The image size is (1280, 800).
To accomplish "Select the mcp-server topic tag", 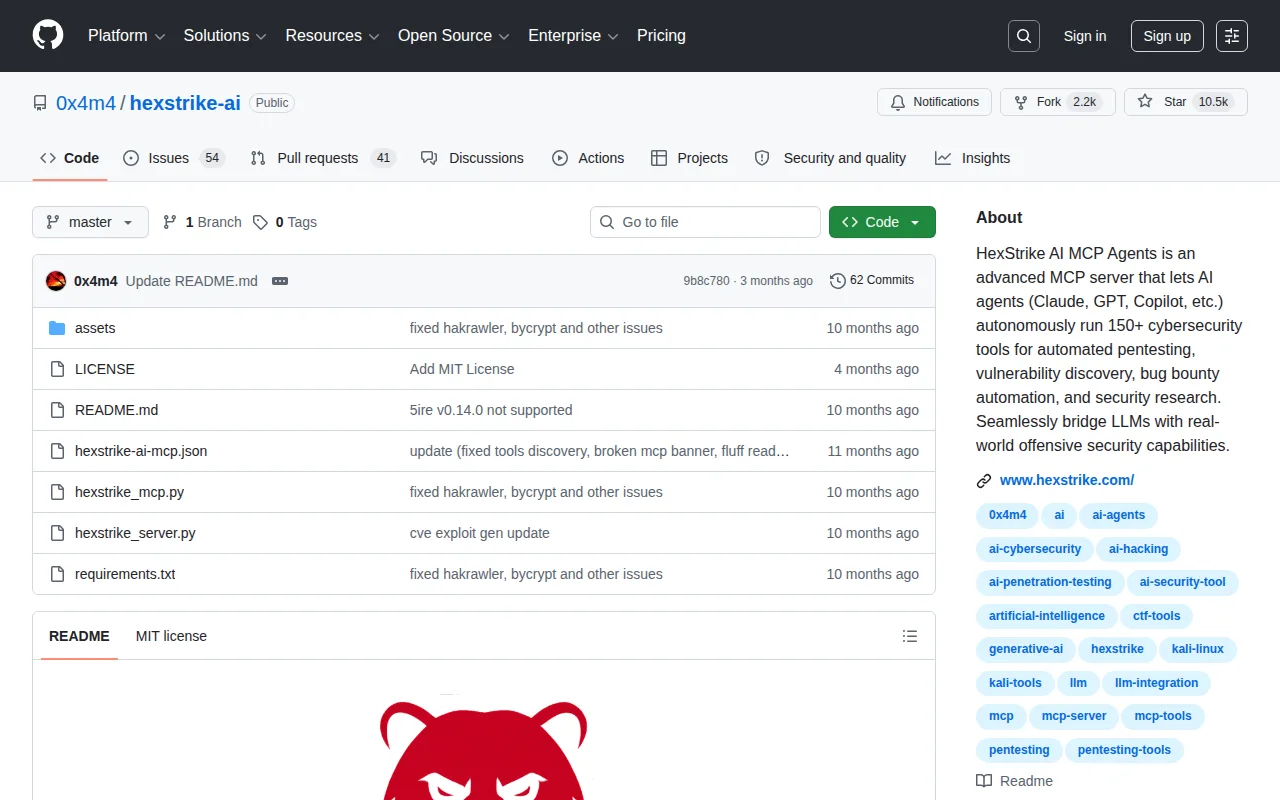I will point(1074,716).
